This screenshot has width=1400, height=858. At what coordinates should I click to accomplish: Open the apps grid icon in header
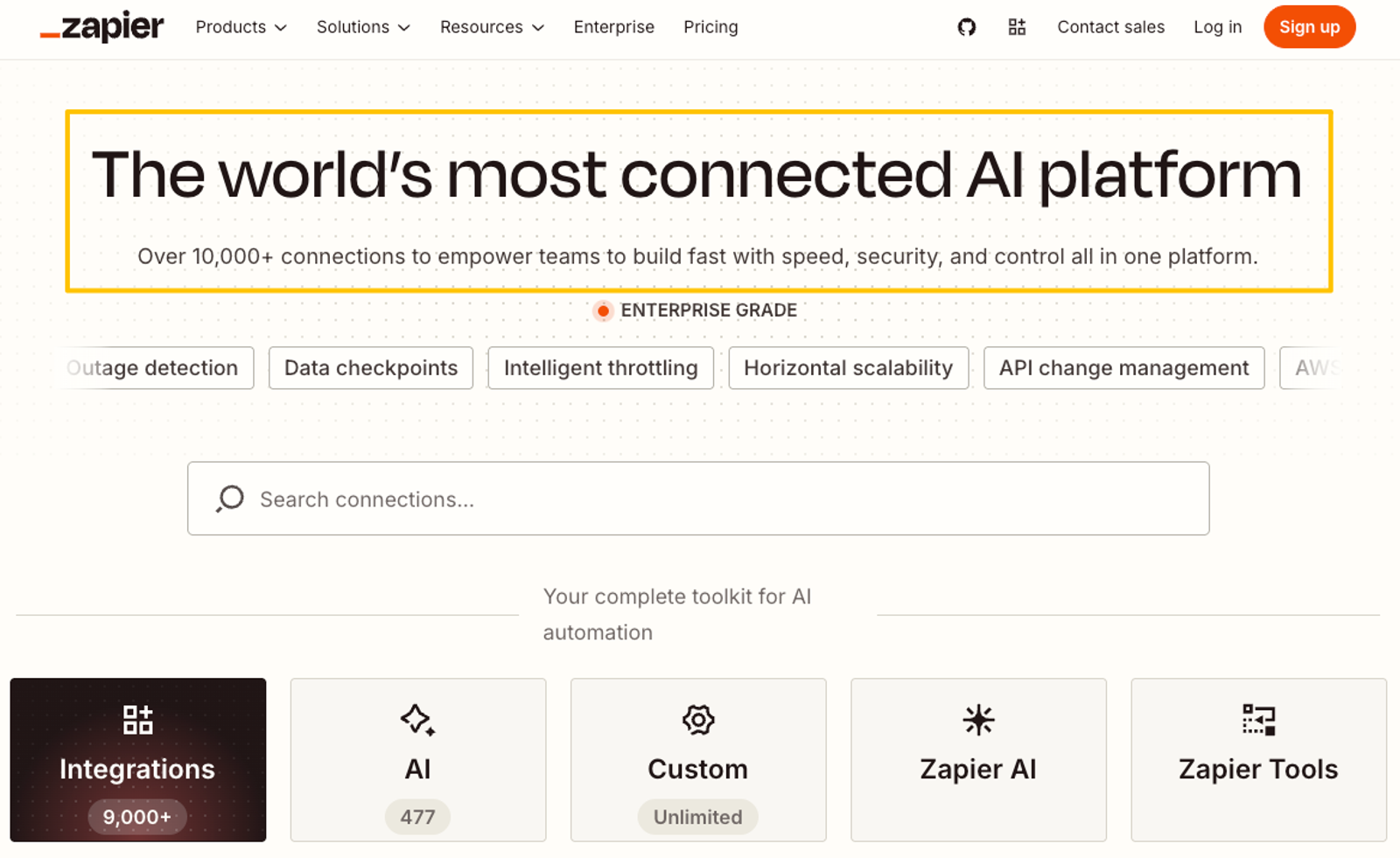pos(1017,27)
